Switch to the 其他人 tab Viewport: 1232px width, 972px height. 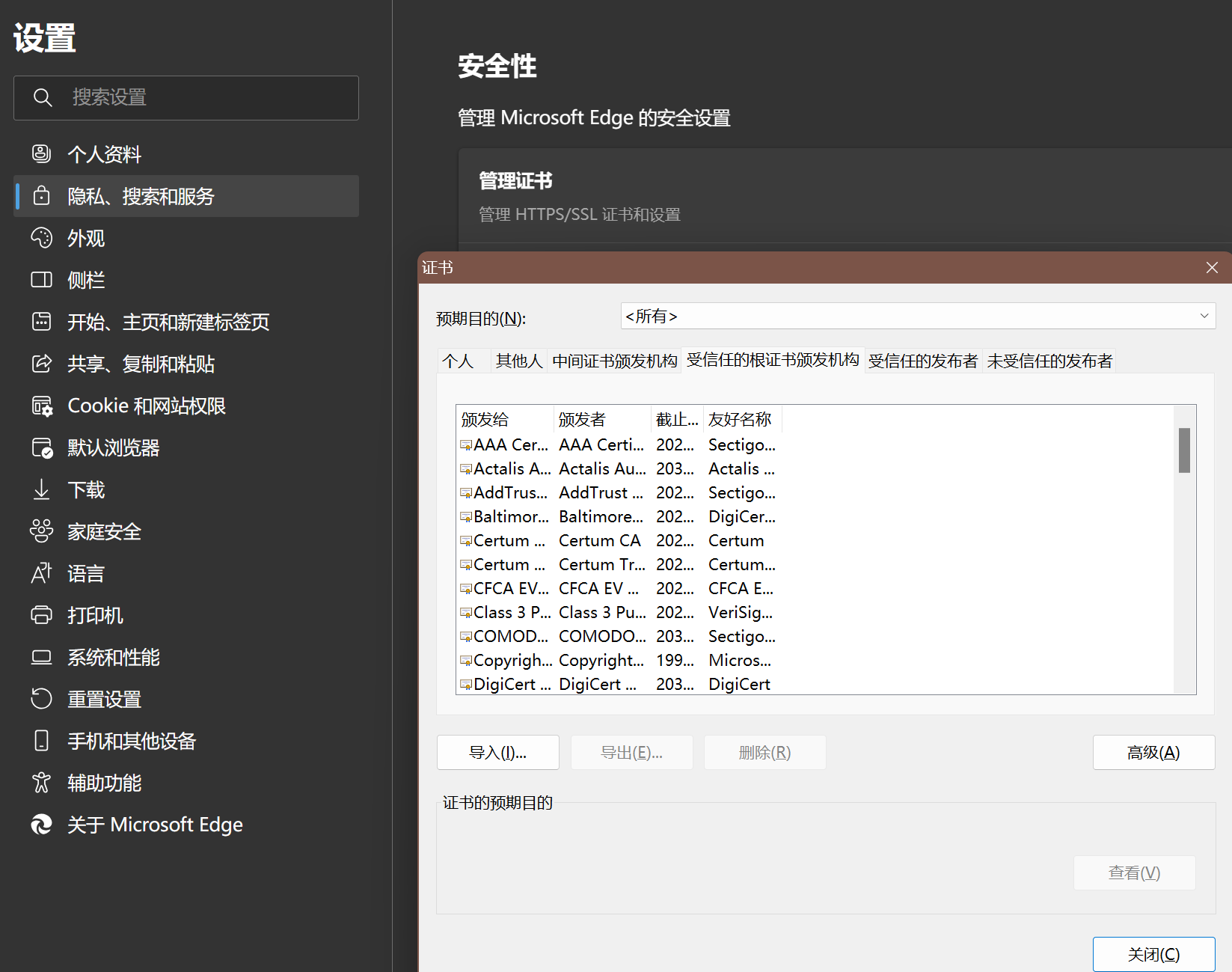(x=519, y=361)
